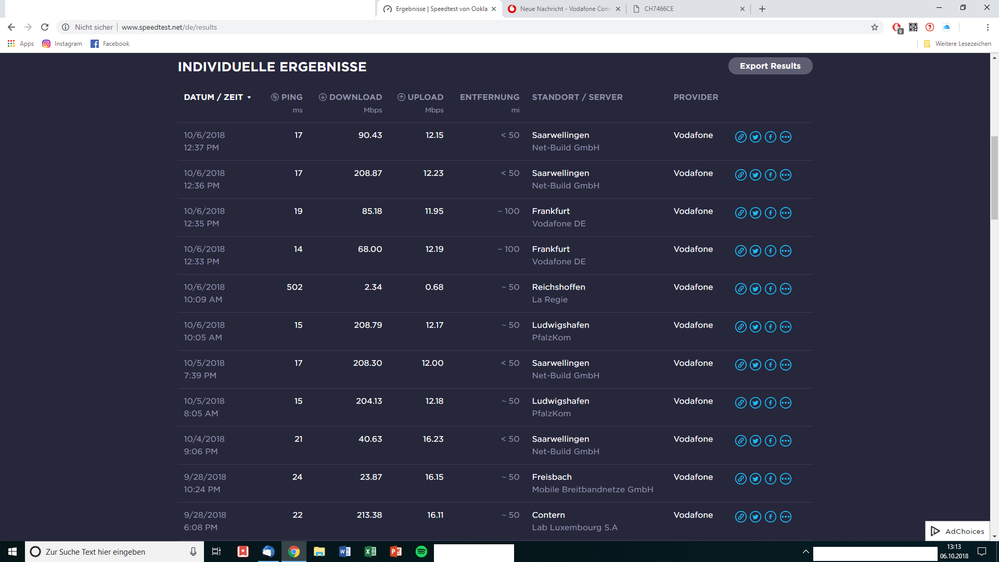
Task: Share 208.87 Mbps result on Twitter
Action: [x=756, y=175]
